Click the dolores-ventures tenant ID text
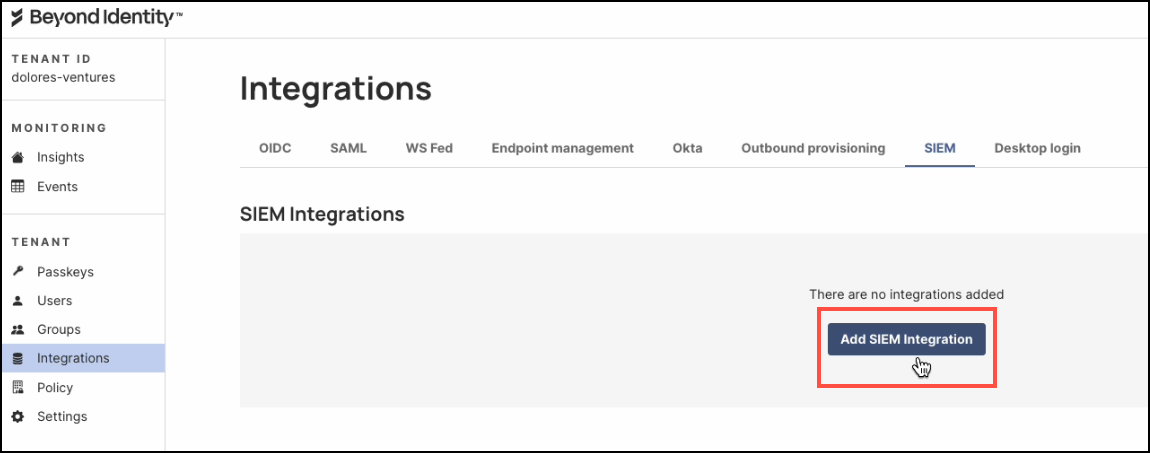1150x453 pixels. 63,77
